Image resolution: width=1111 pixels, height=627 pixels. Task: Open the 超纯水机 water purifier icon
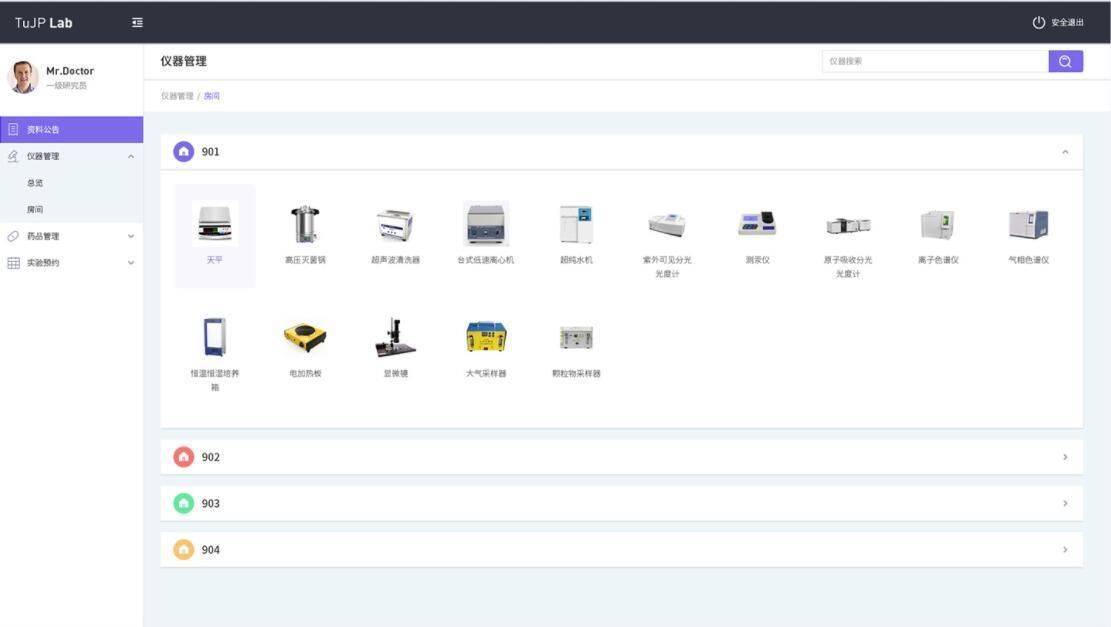576,225
